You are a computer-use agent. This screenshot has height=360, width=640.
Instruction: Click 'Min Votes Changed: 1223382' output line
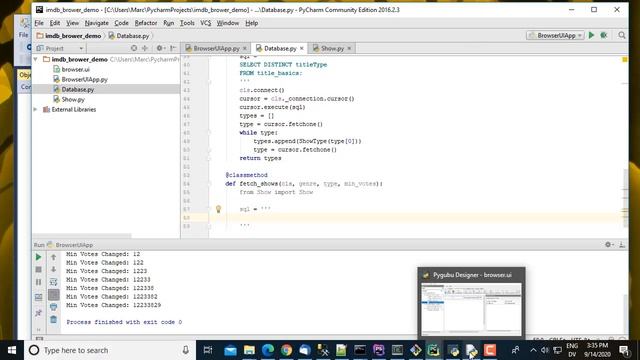[111, 297]
